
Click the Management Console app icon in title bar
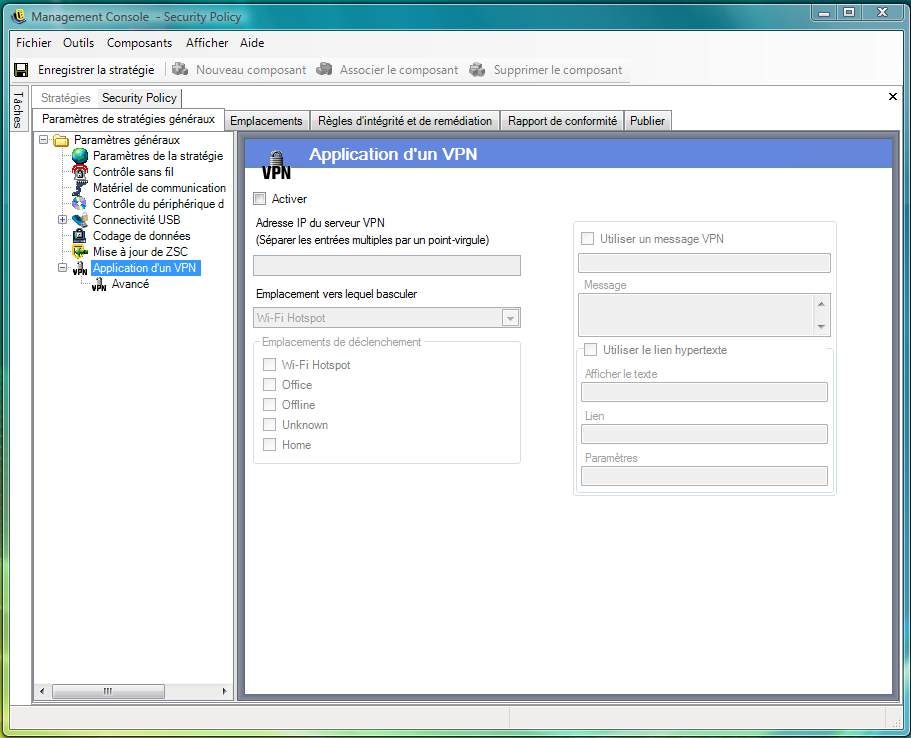coord(19,16)
